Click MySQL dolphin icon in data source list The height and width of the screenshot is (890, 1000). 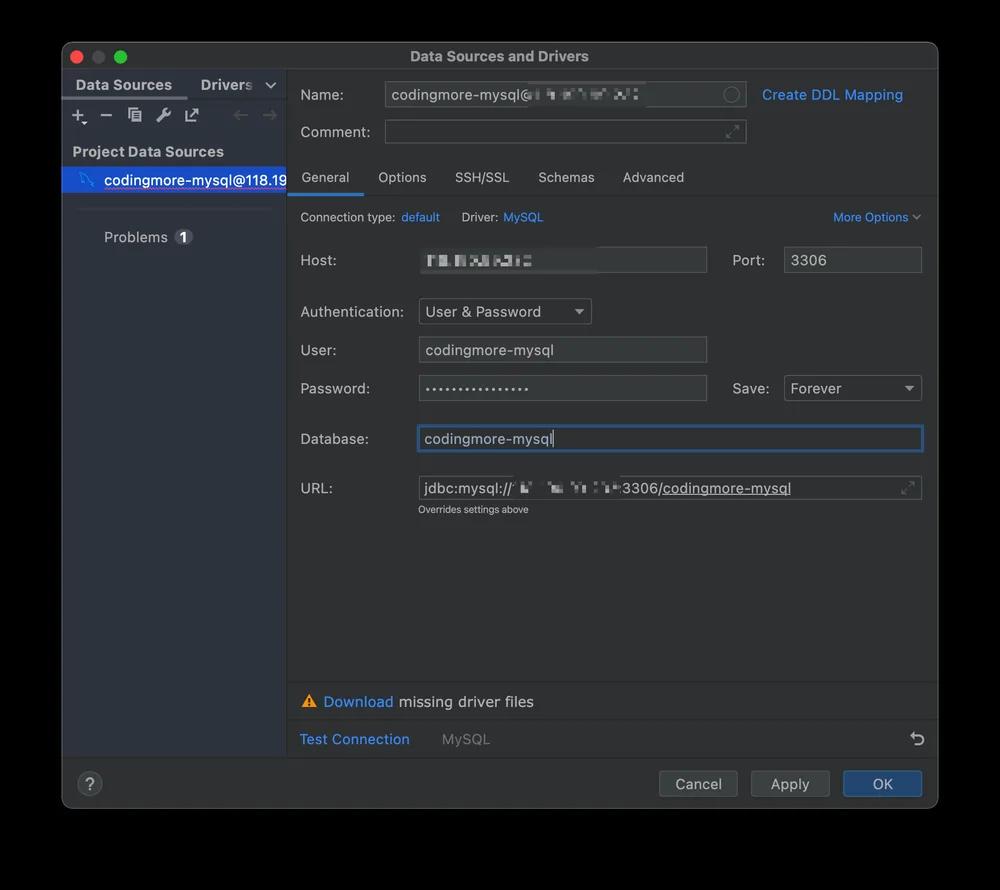click(86, 180)
